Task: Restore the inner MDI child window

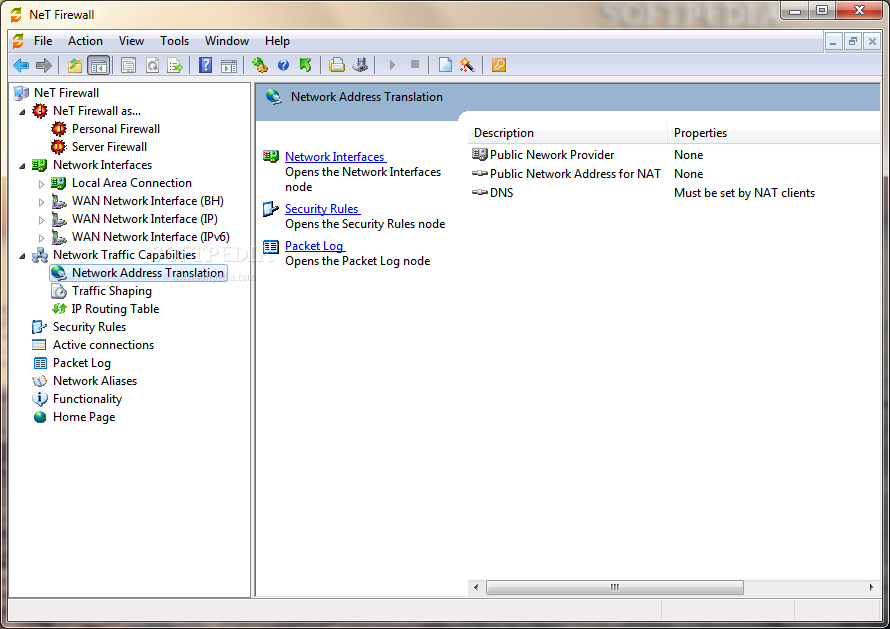Action: coord(853,41)
